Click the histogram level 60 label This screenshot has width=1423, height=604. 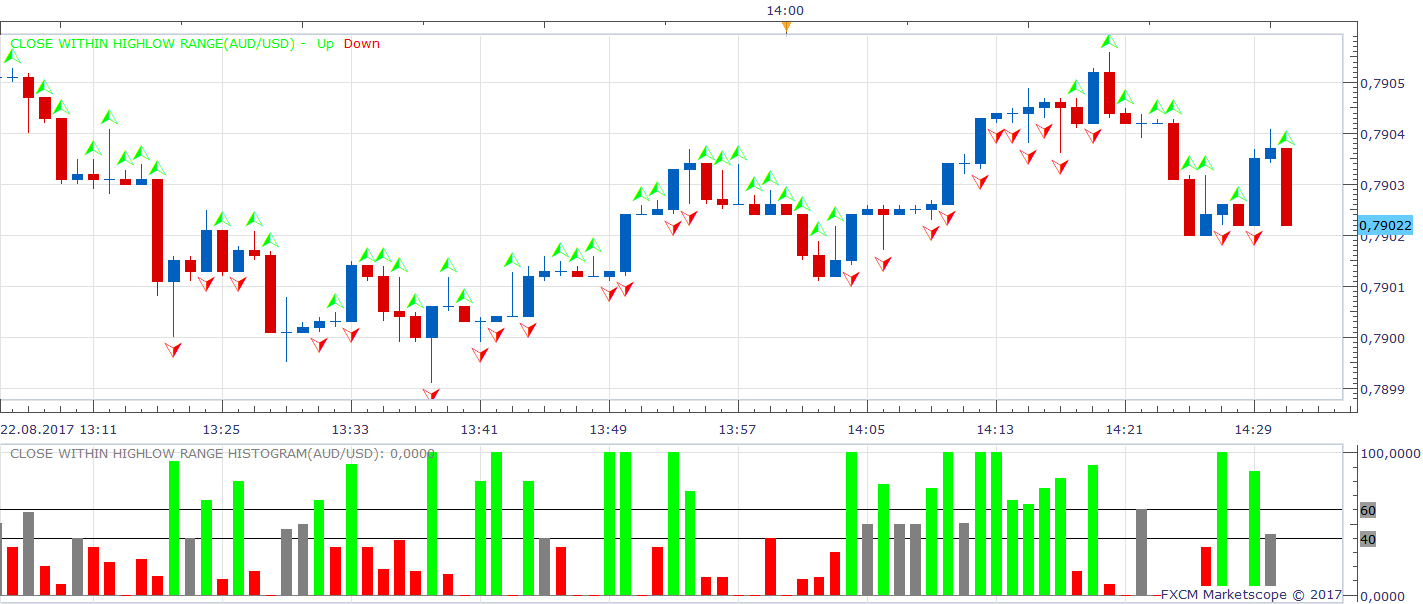pos(1368,510)
